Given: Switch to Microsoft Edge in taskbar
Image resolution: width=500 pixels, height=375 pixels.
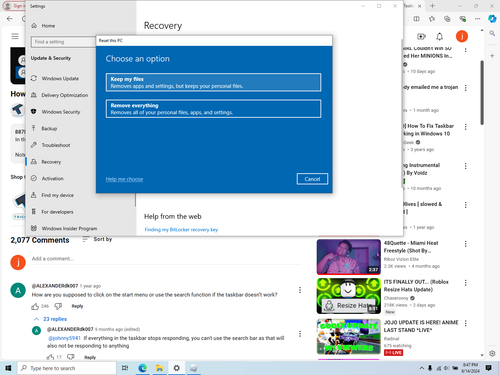Looking at the screenshot, I should pyautogui.click(x=143, y=368).
